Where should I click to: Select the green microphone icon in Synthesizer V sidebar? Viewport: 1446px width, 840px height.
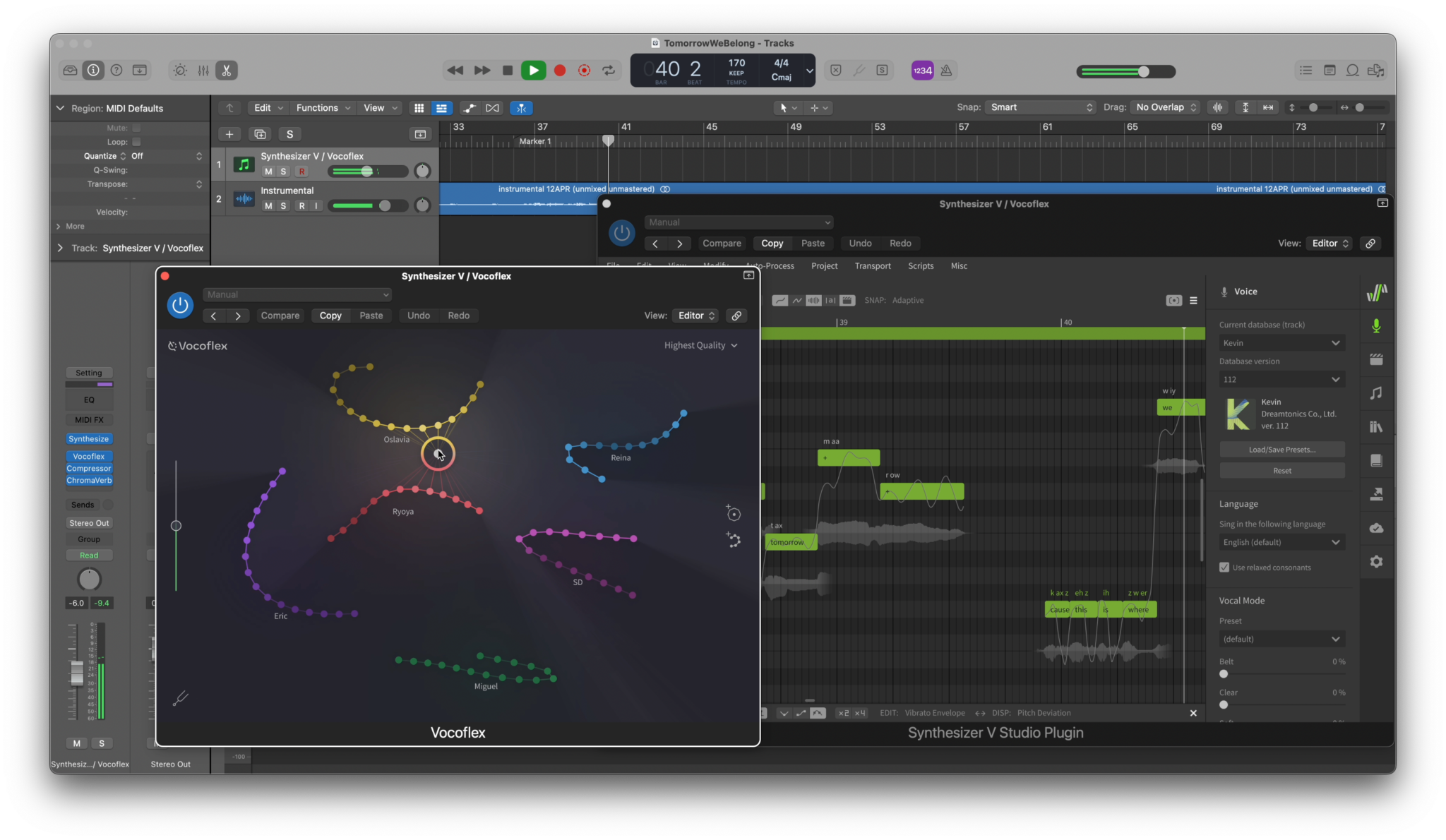click(1375, 325)
